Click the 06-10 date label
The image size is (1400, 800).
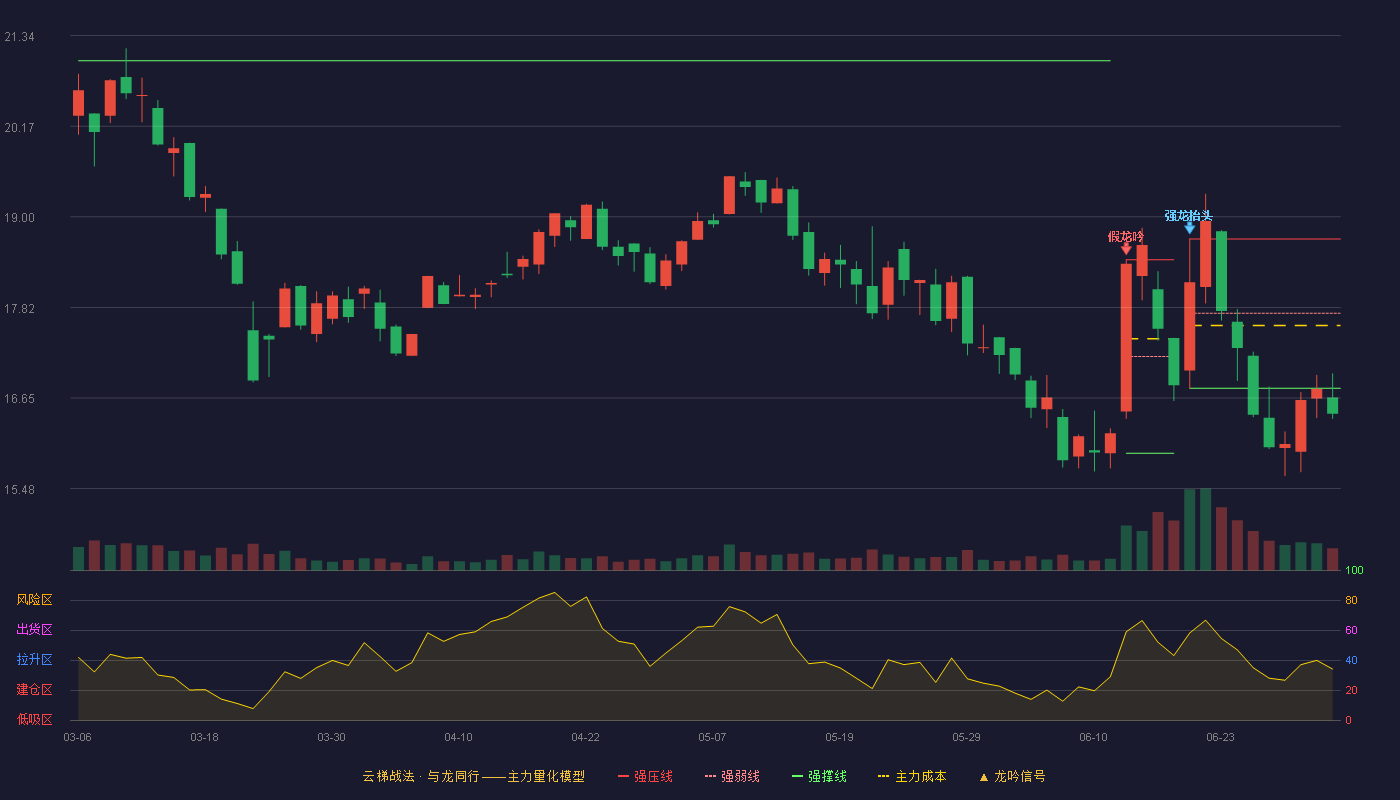[1093, 737]
